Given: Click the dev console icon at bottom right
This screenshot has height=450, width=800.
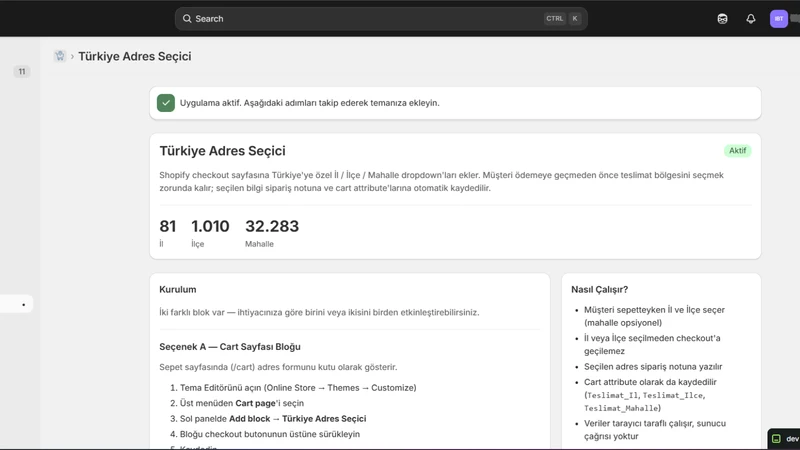Looking at the screenshot, I should (x=776, y=439).
